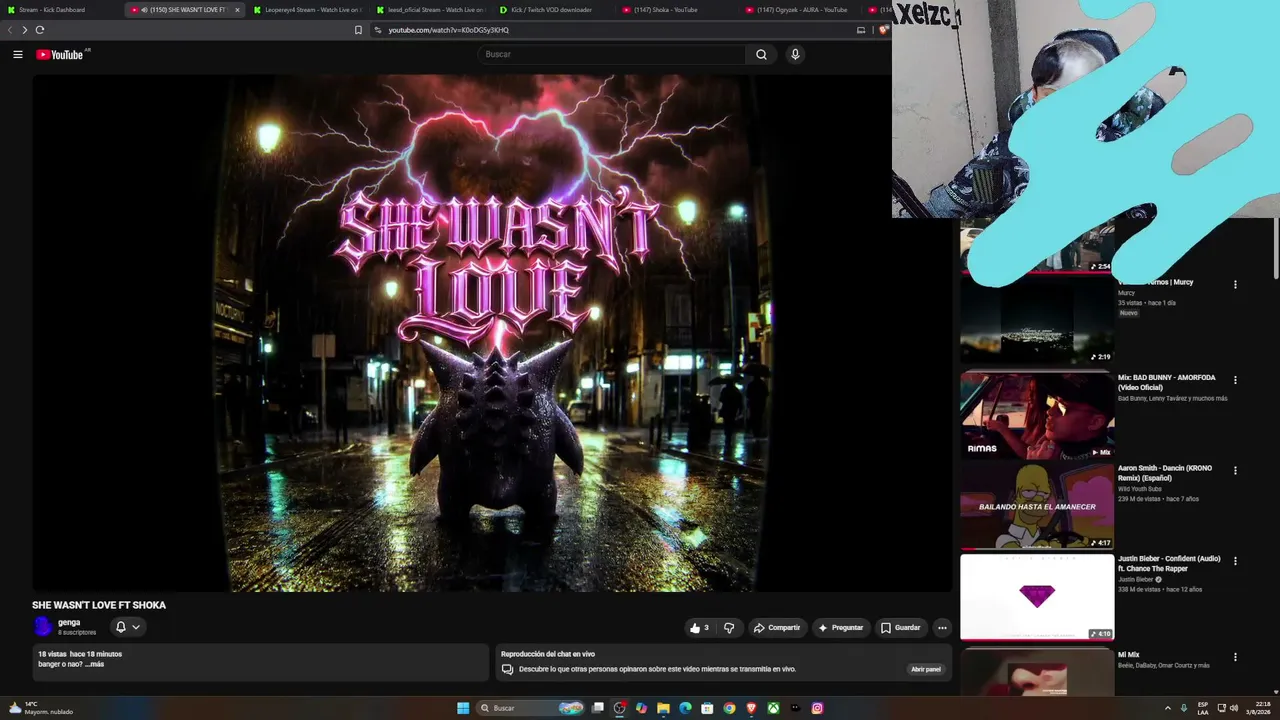Open options for the Mi Mix item
Viewport: 1280px width, 720px height.
pyautogui.click(x=1235, y=657)
